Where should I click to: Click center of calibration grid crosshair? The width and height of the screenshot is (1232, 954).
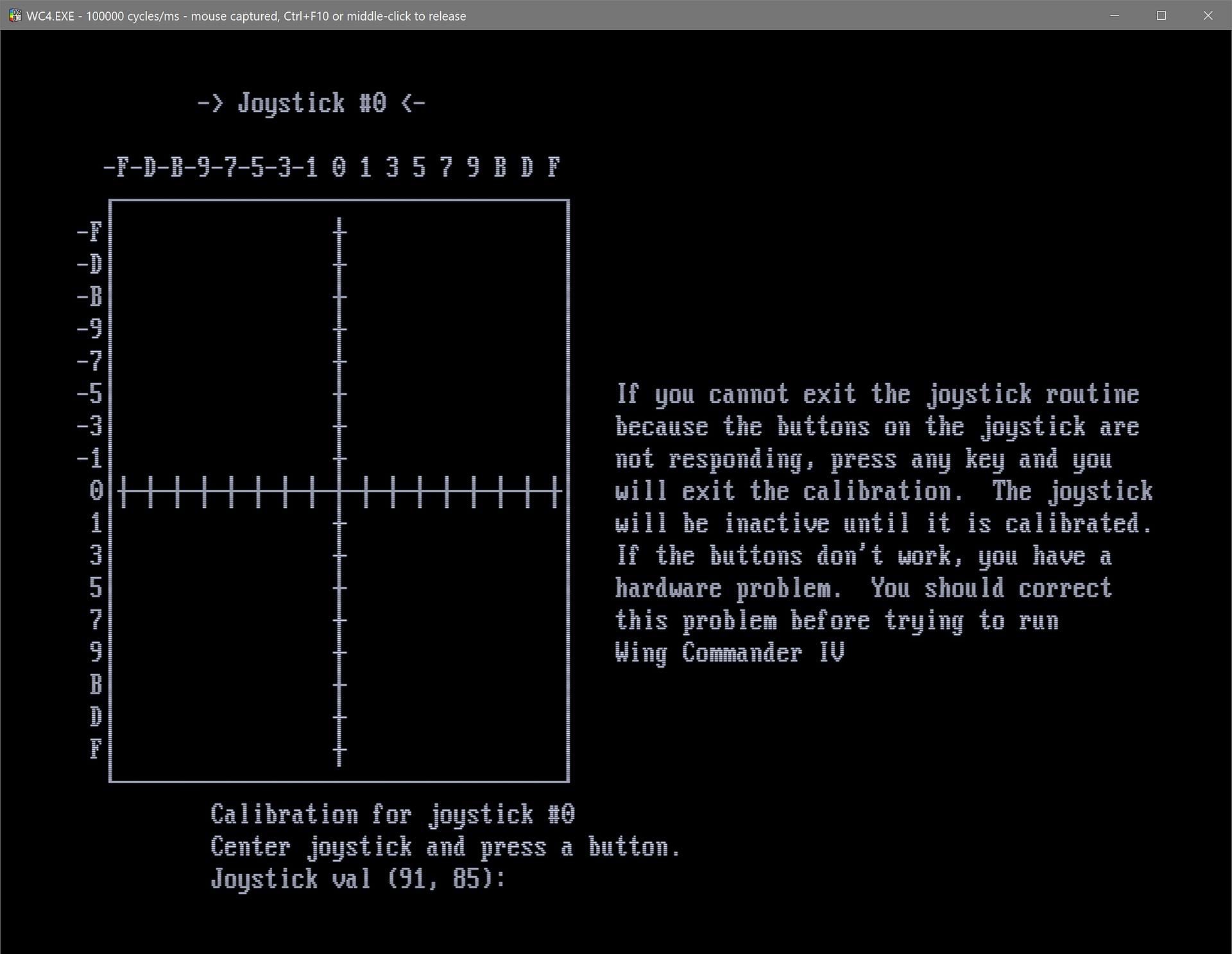click(339, 492)
